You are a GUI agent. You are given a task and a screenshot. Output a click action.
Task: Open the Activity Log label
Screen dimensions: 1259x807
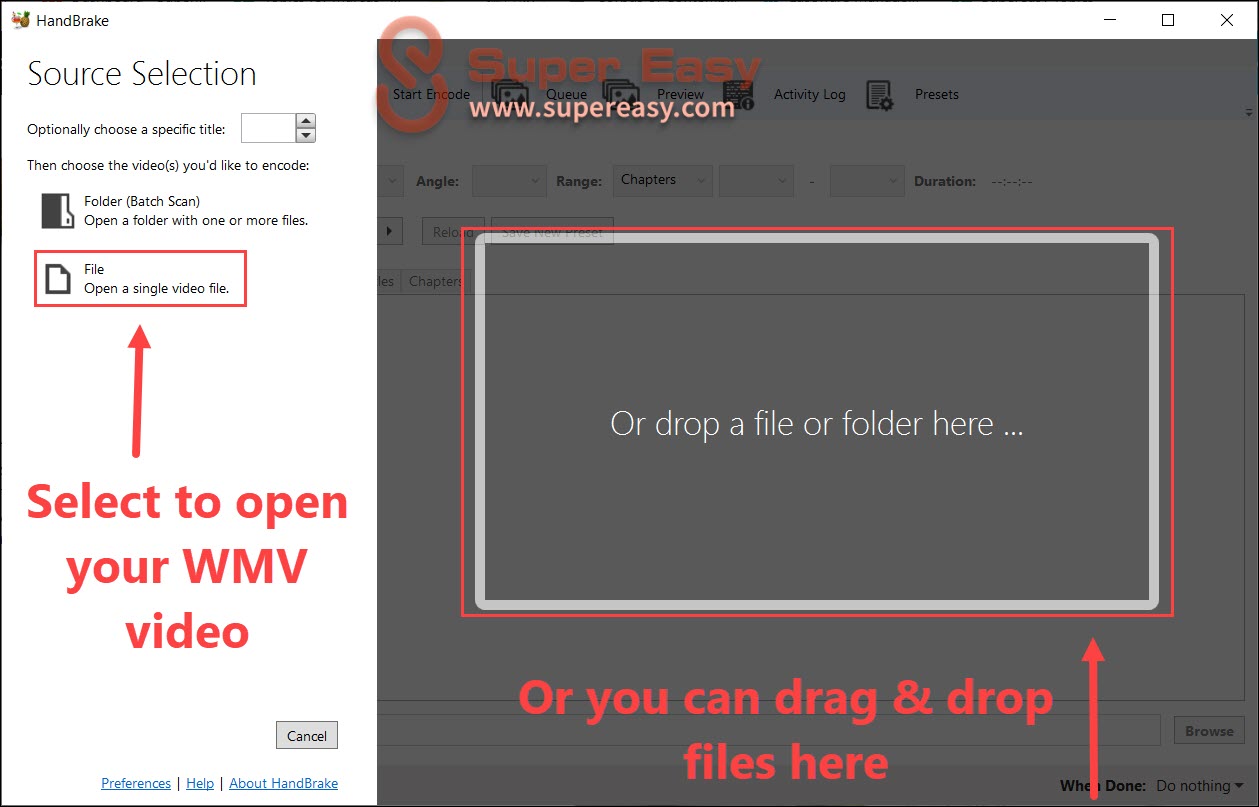pos(809,94)
